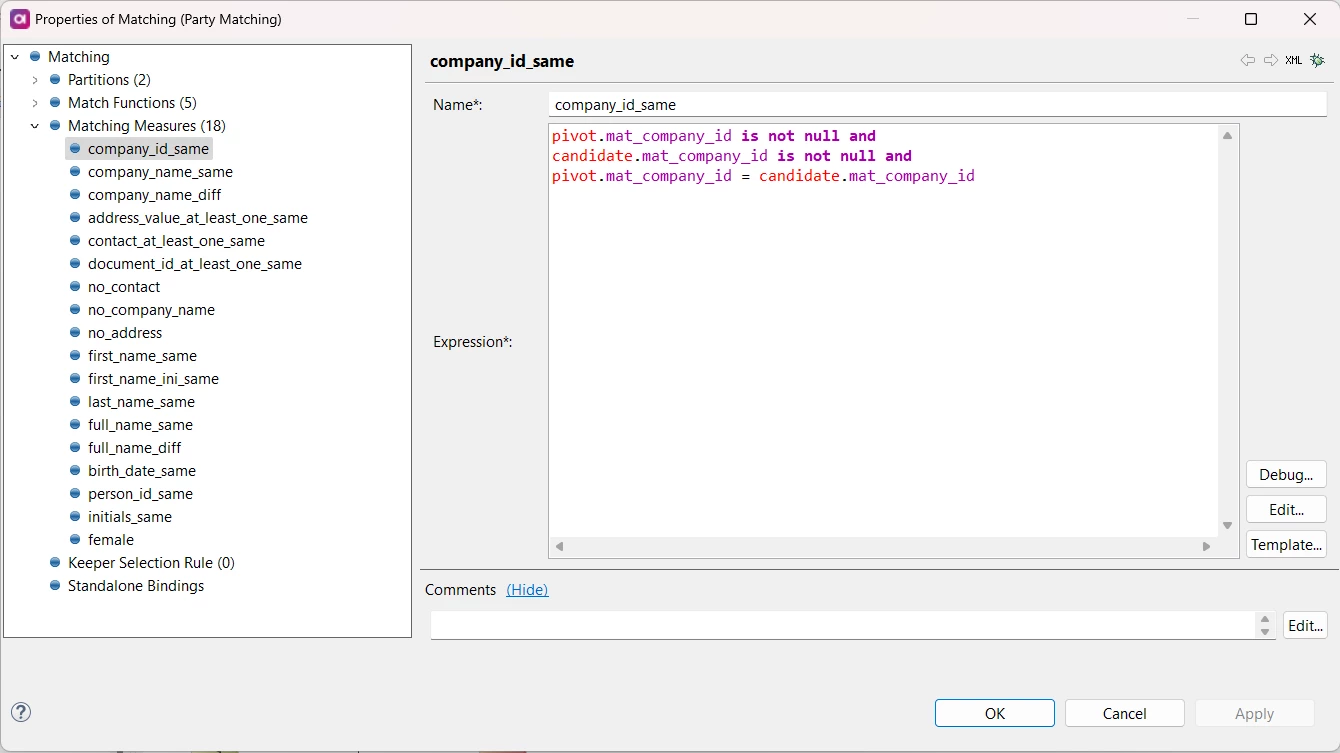Click the Comments input field
The height and width of the screenshot is (753, 1340).
843,625
